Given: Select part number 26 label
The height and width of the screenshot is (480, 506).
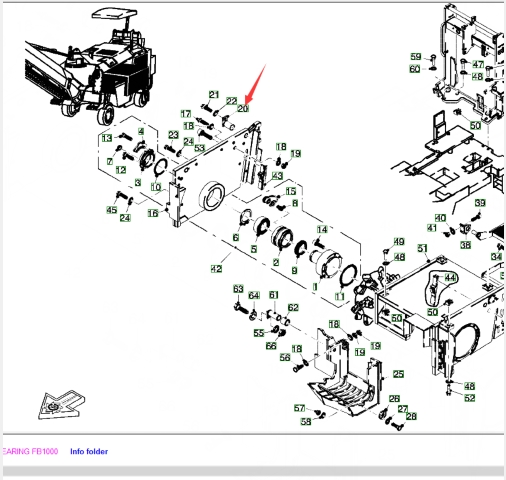Looking at the screenshot, I should (x=394, y=399).
